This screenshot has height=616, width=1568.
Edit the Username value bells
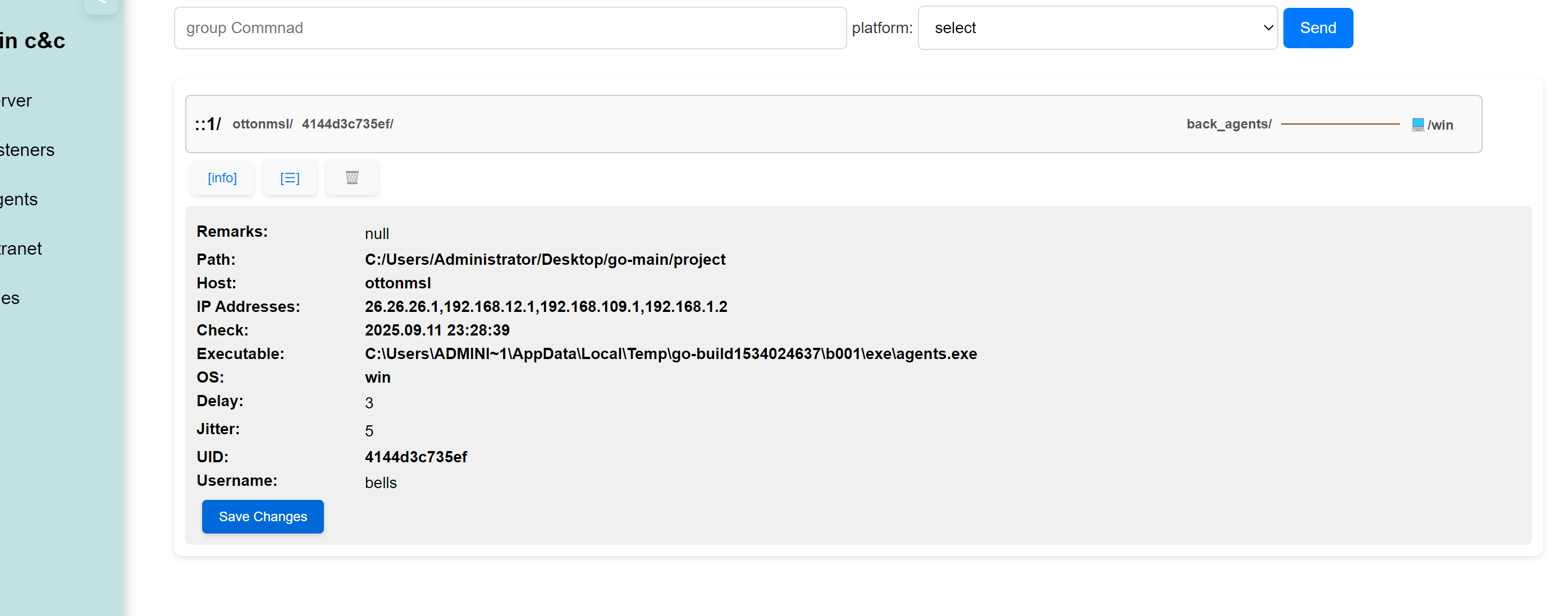point(381,482)
